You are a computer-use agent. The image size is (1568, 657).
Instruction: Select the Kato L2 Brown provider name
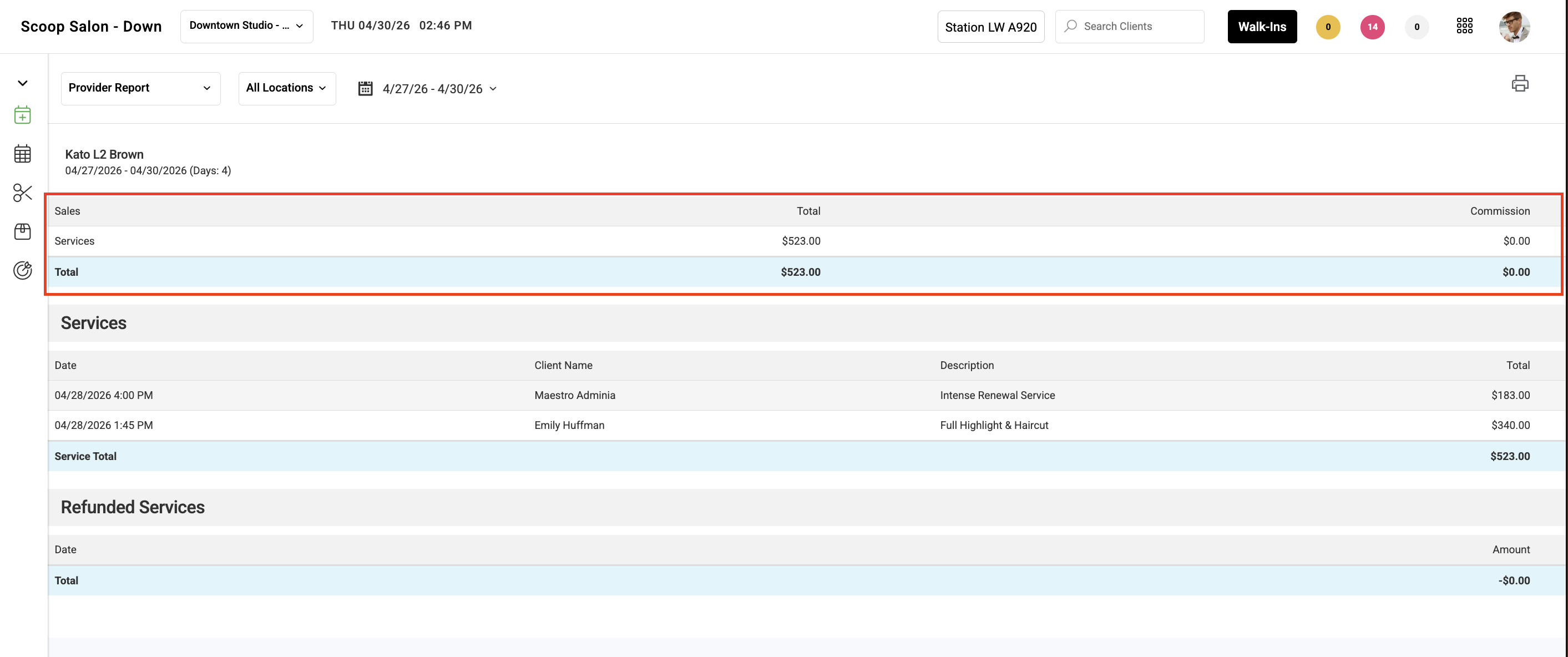click(x=104, y=155)
